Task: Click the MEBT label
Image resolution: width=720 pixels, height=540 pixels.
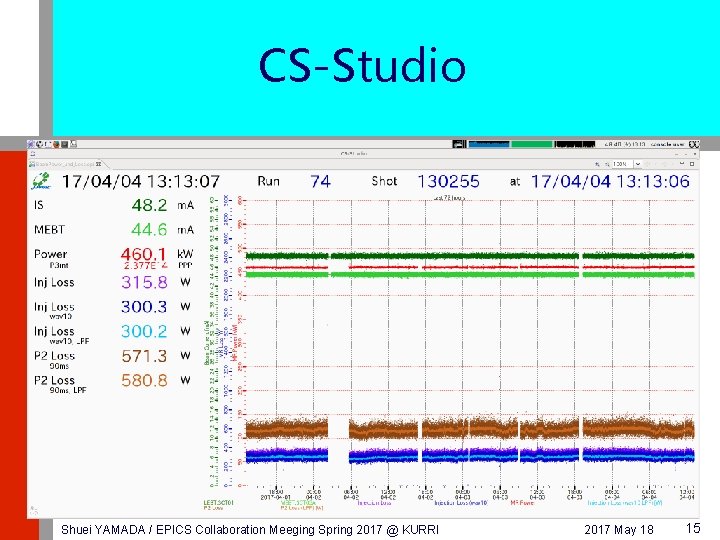Action: click(x=50, y=230)
